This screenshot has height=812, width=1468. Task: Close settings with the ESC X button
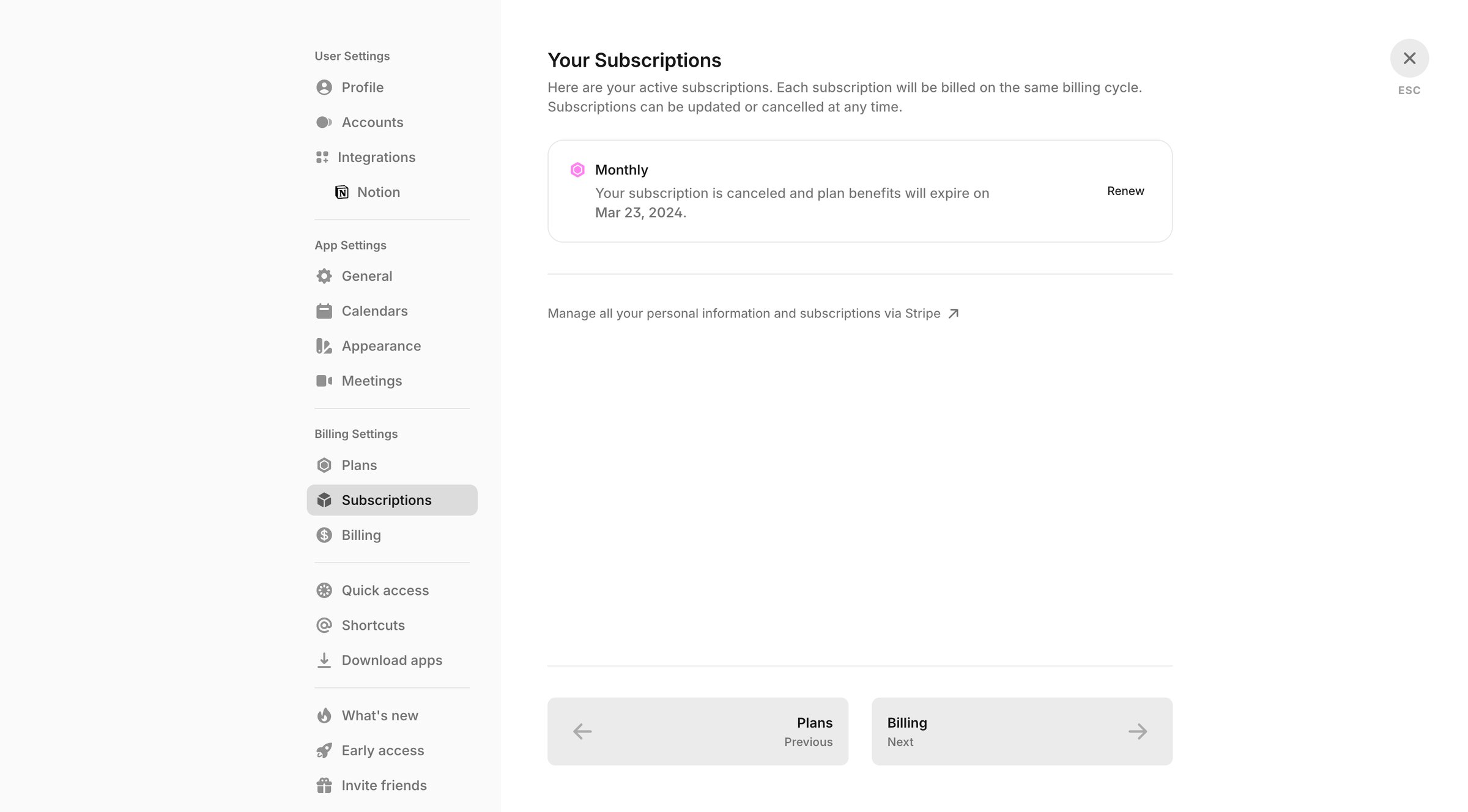(x=1409, y=58)
